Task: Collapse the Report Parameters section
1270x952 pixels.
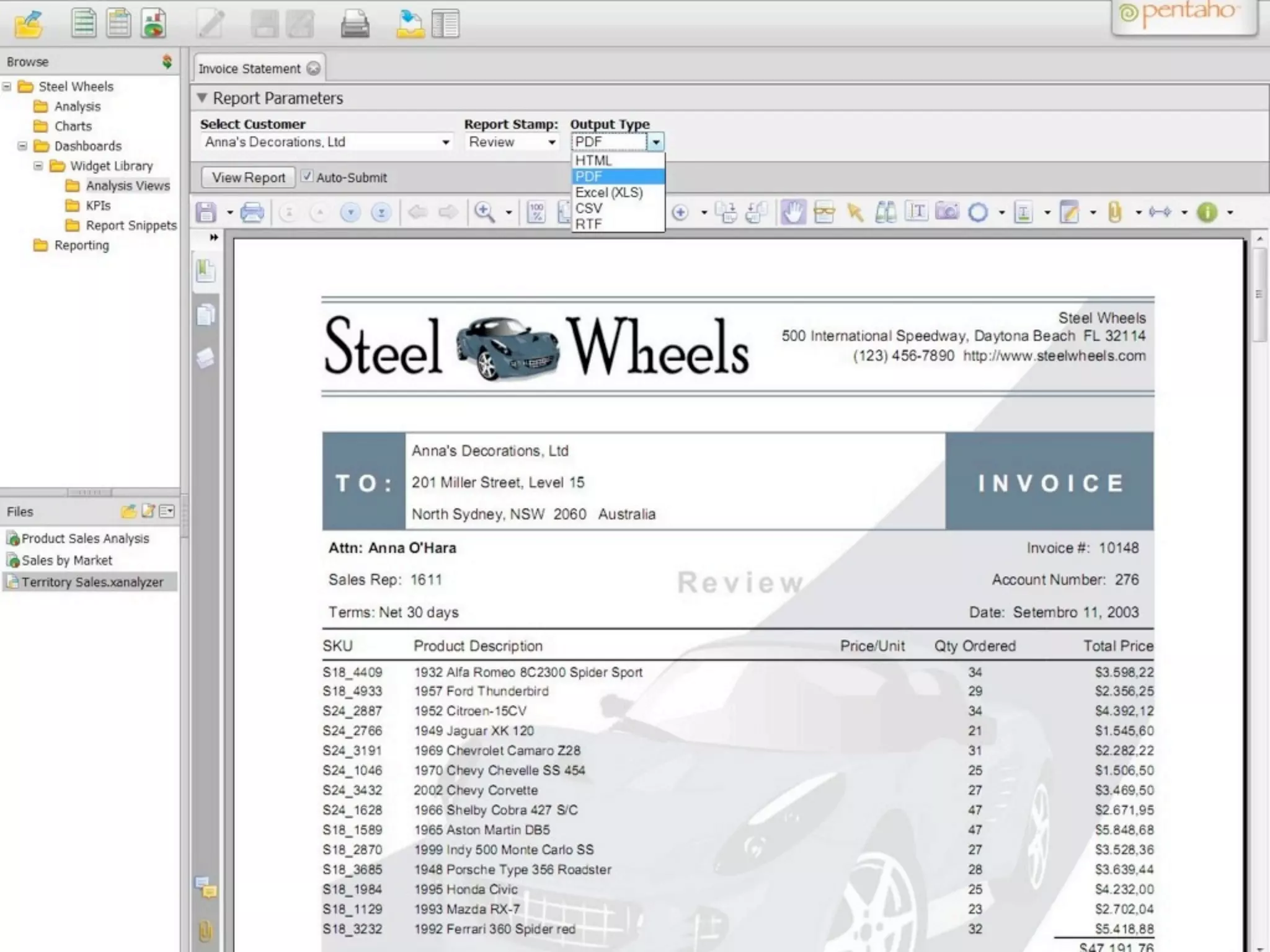Action: tap(202, 98)
